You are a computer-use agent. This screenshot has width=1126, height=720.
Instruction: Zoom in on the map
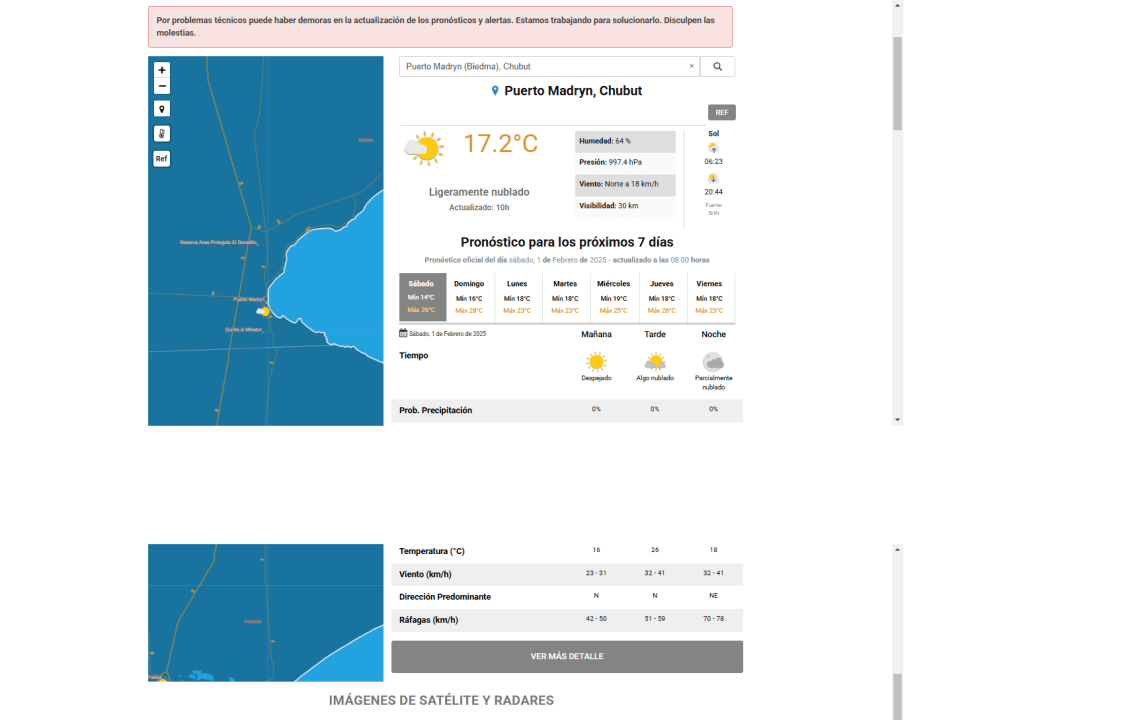(x=162, y=70)
